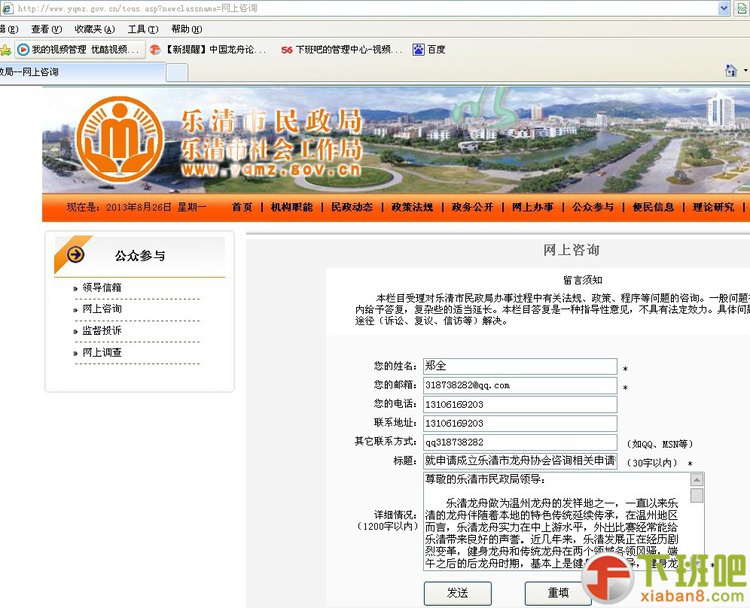Image resolution: width=750 pixels, height=608 pixels.
Task: Click the date text 2013年8月26日 星期一
Action: [156, 207]
